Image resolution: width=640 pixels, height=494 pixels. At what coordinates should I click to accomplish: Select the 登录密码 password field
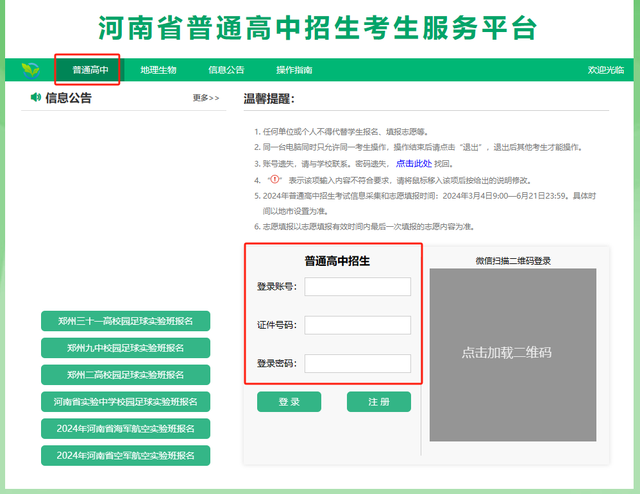358,363
